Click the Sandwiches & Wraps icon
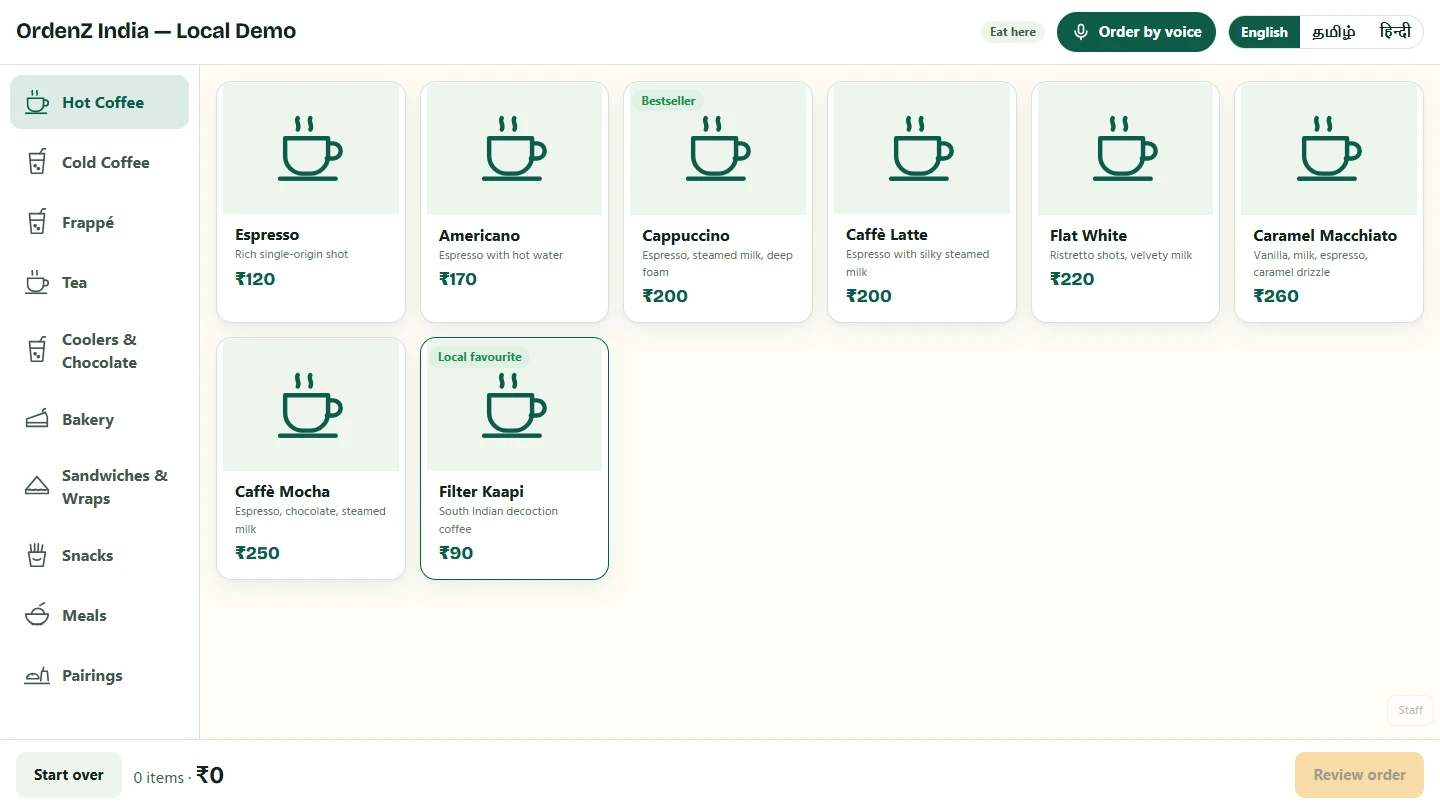The width and height of the screenshot is (1440, 810). click(37, 487)
